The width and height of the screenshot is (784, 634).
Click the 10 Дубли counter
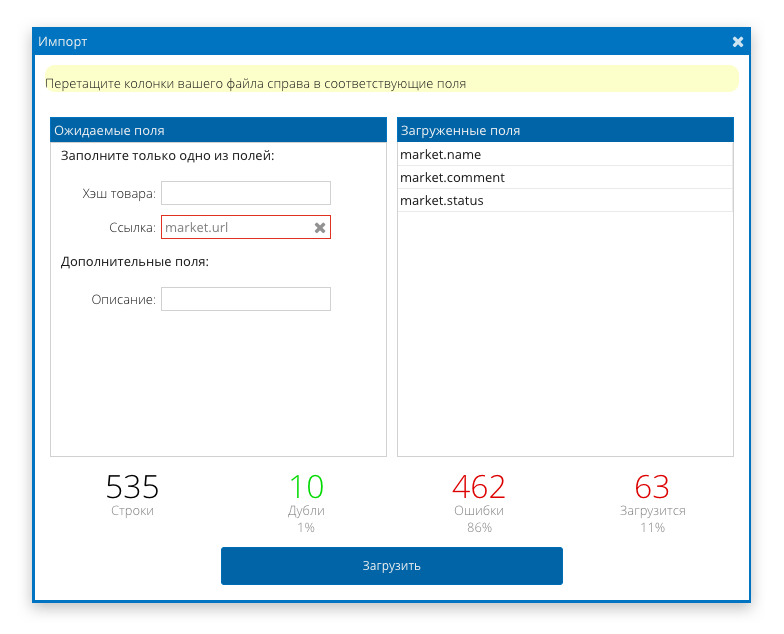coord(306,503)
